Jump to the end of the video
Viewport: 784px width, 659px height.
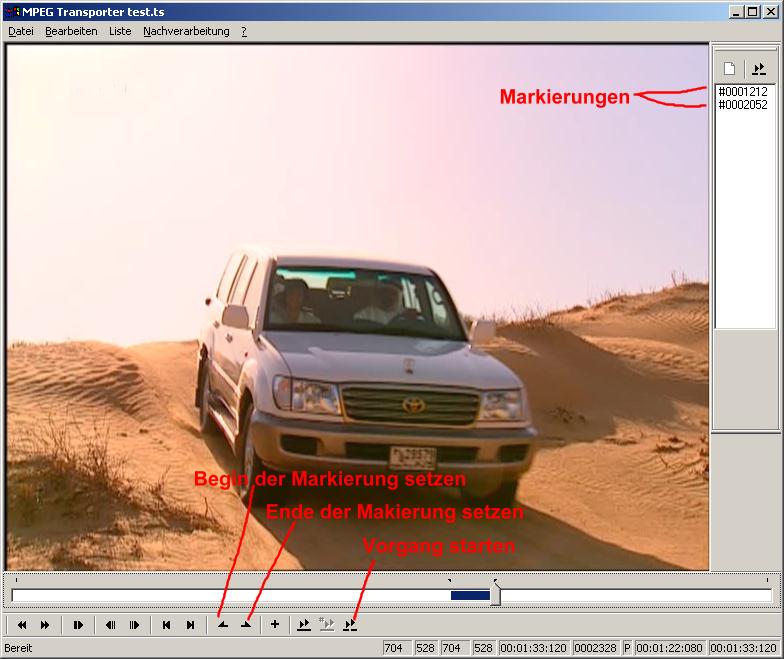coord(190,625)
